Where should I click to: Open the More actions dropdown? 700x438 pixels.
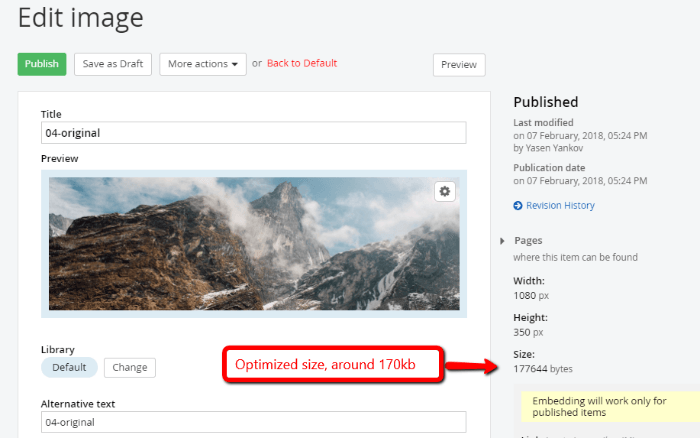204,64
